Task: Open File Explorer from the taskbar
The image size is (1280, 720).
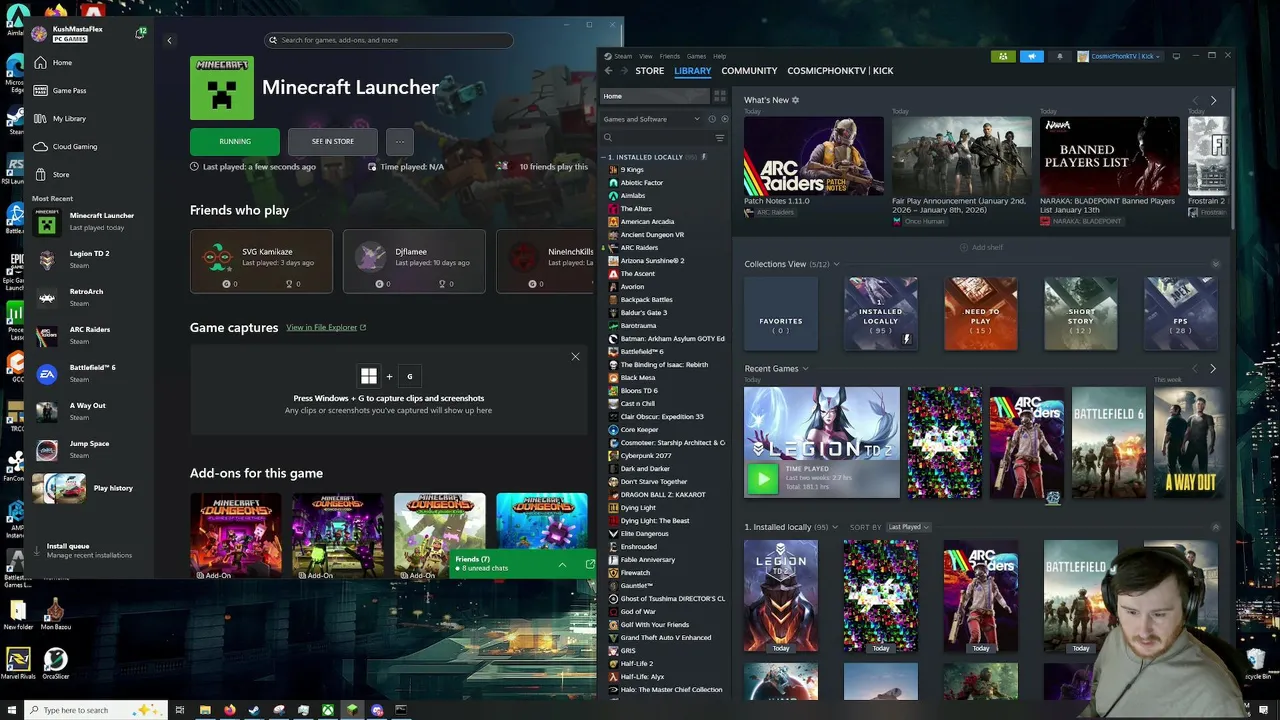Action: (205, 710)
